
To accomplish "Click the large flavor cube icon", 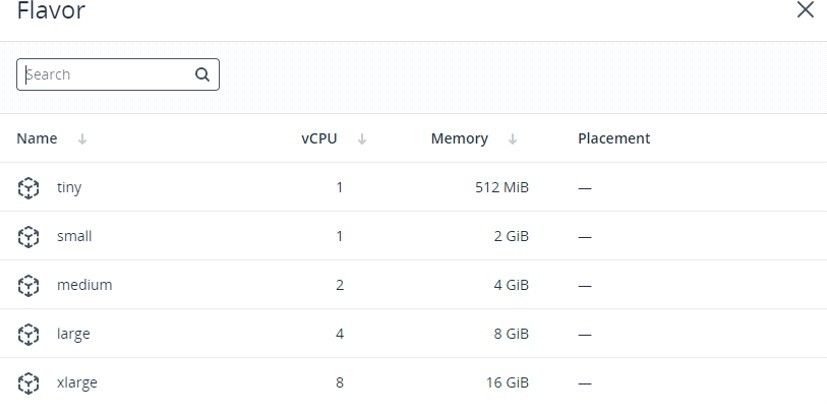I will coord(28,334).
